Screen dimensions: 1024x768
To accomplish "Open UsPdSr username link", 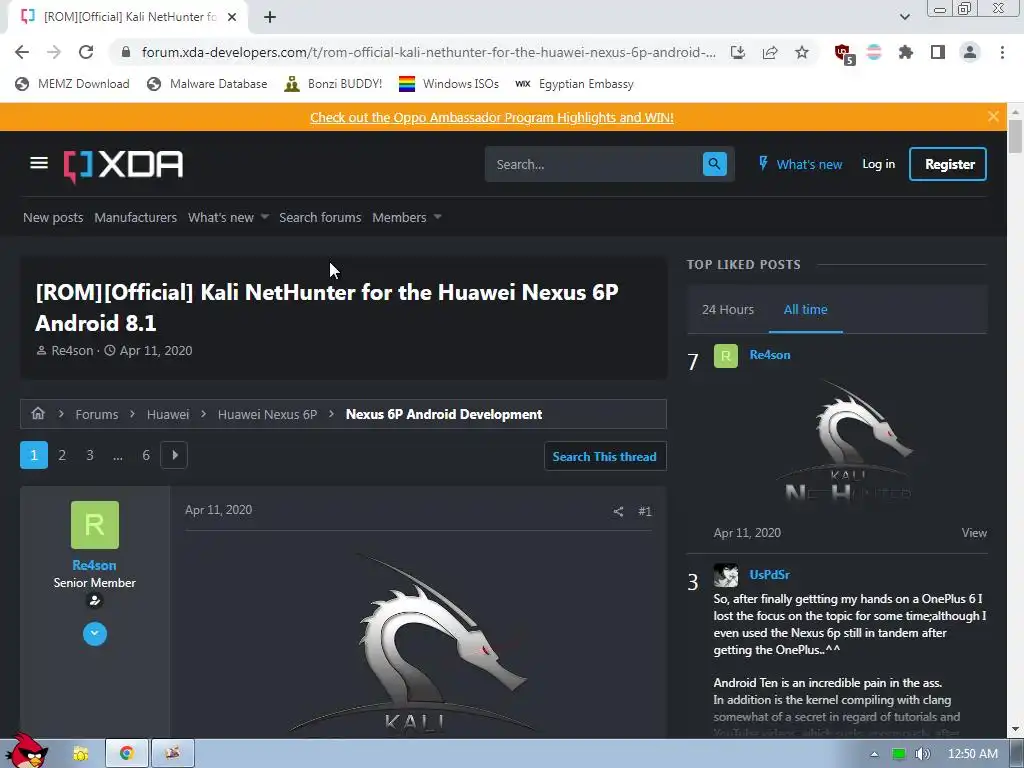I will point(769,575).
